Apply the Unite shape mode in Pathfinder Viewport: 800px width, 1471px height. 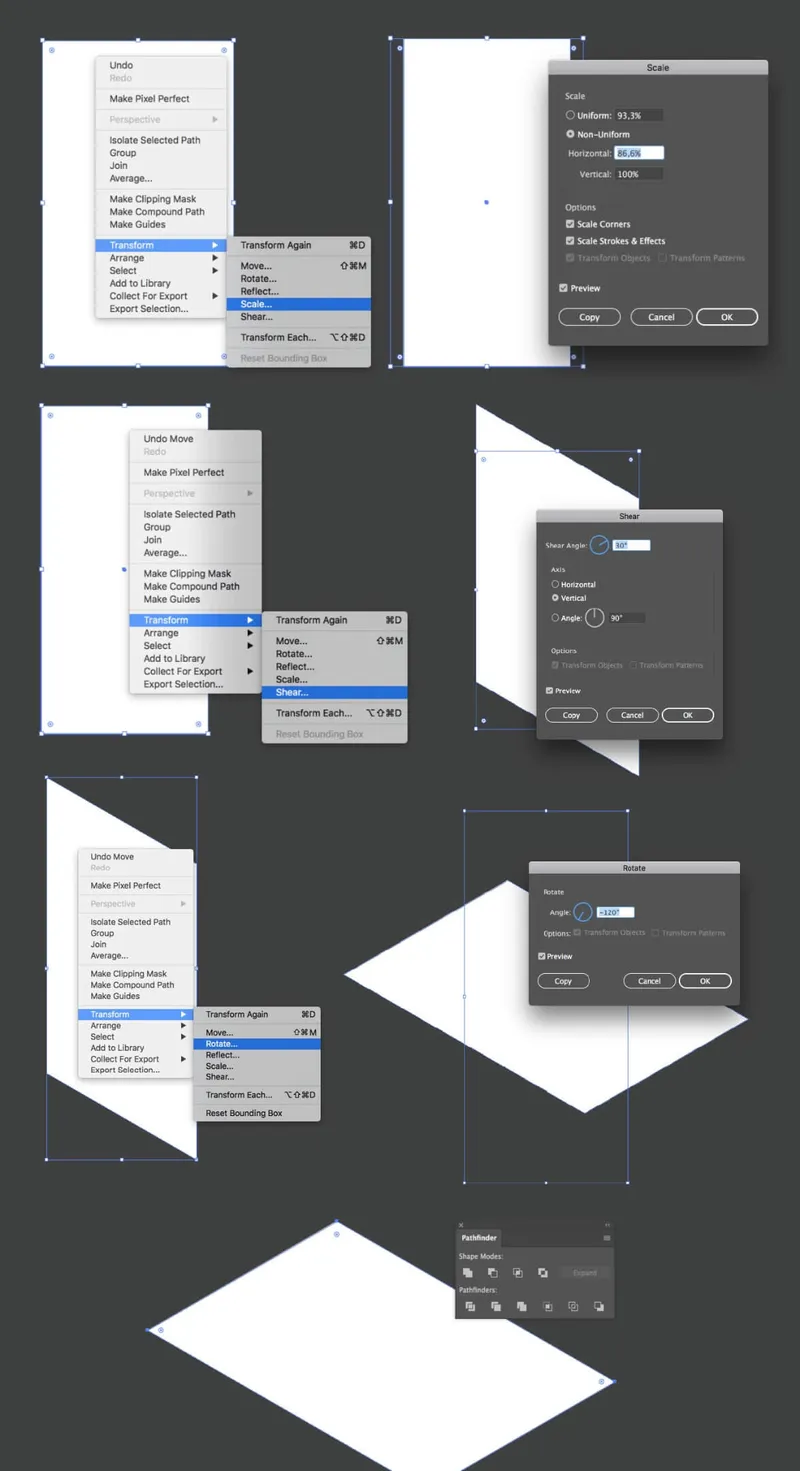tap(468, 1273)
